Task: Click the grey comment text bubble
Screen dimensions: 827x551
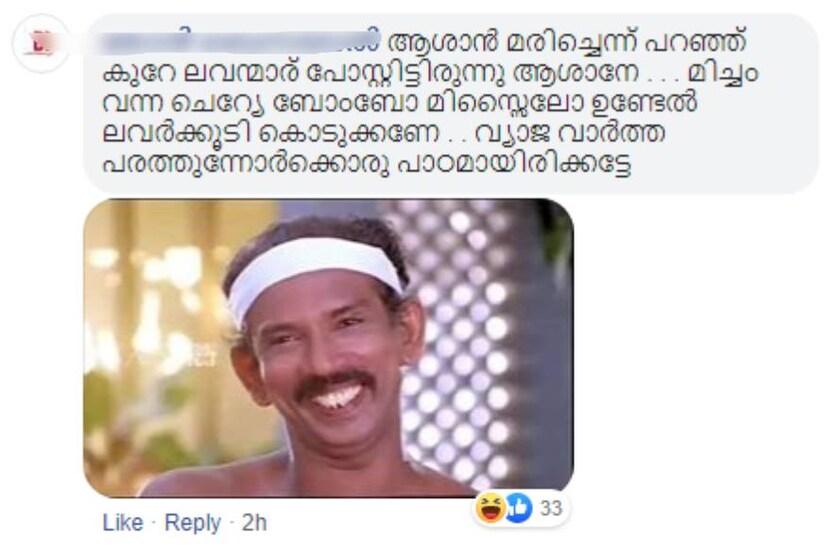Action: tap(451, 103)
